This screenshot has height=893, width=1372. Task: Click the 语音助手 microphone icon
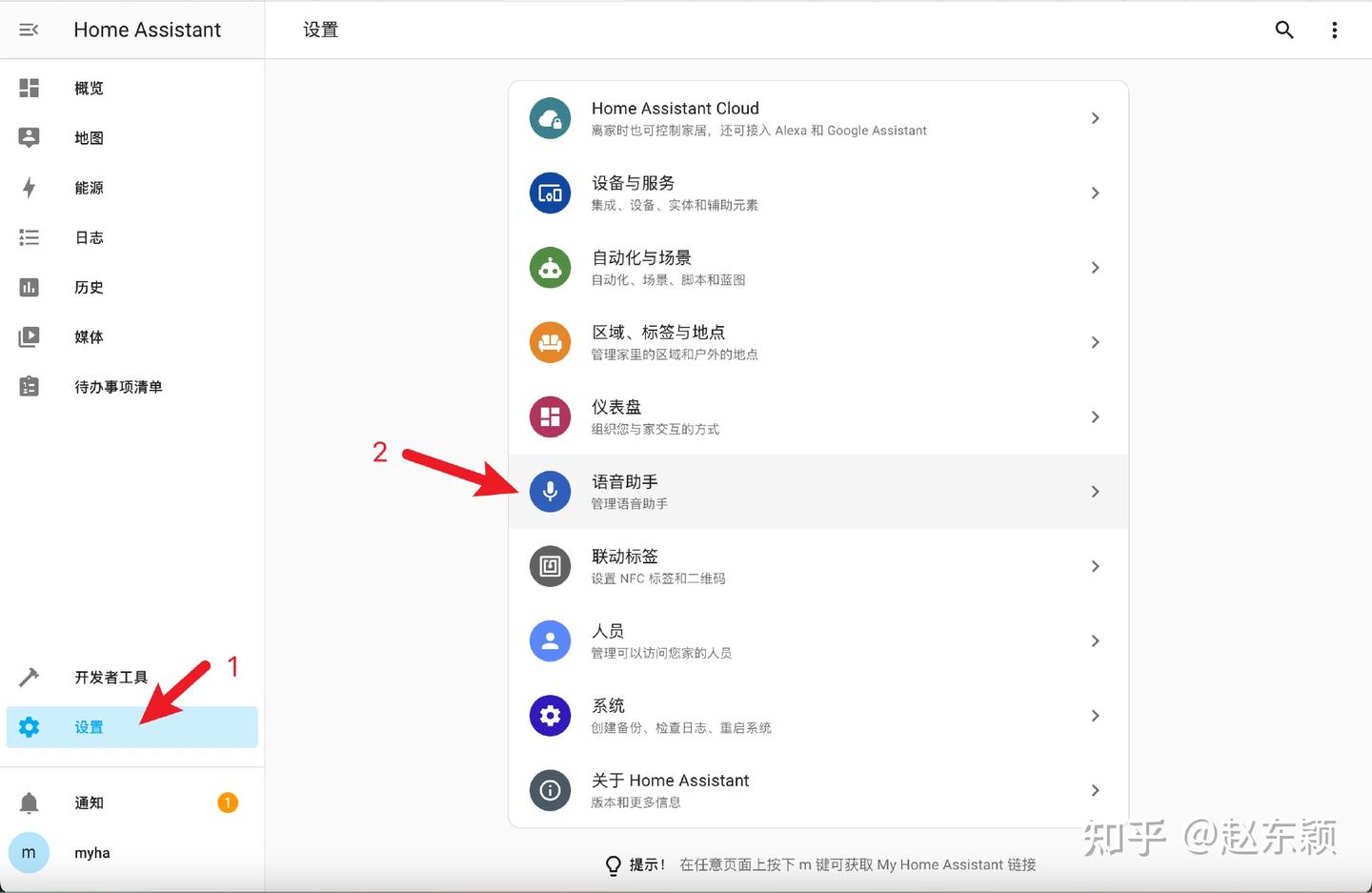[x=550, y=492]
